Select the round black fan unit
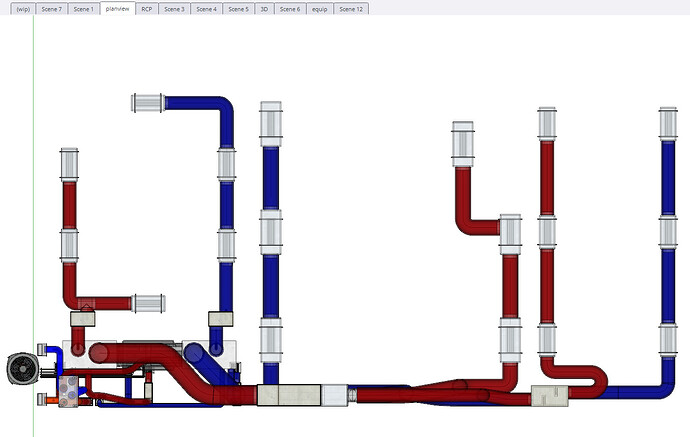 coord(23,369)
